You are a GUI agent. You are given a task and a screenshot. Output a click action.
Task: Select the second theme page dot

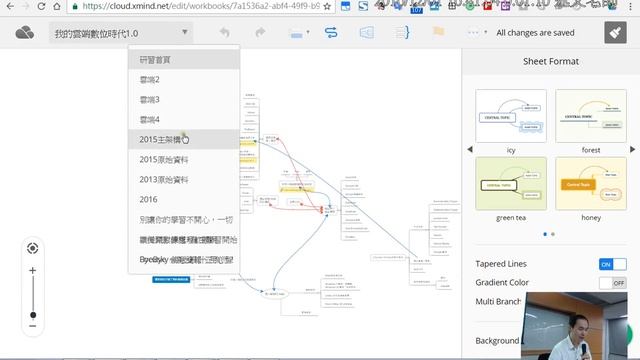pyautogui.click(x=553, y=234)
